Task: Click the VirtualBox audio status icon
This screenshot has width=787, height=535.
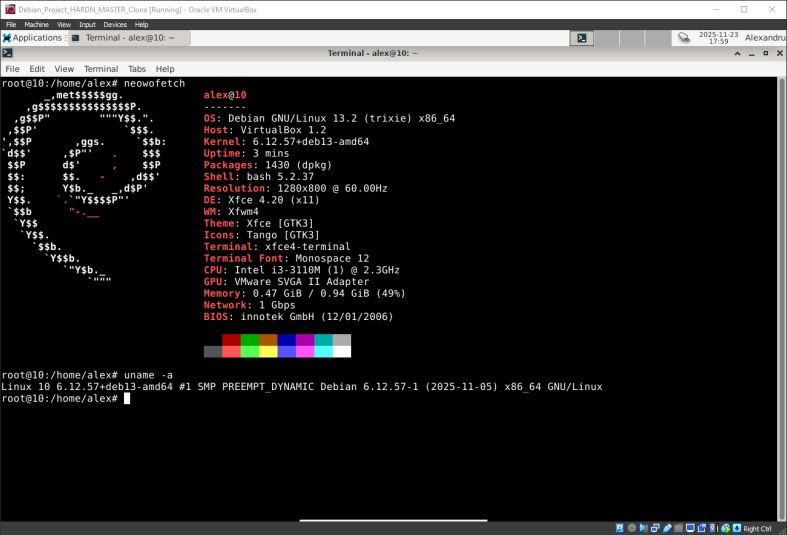Action: [643, 528]
